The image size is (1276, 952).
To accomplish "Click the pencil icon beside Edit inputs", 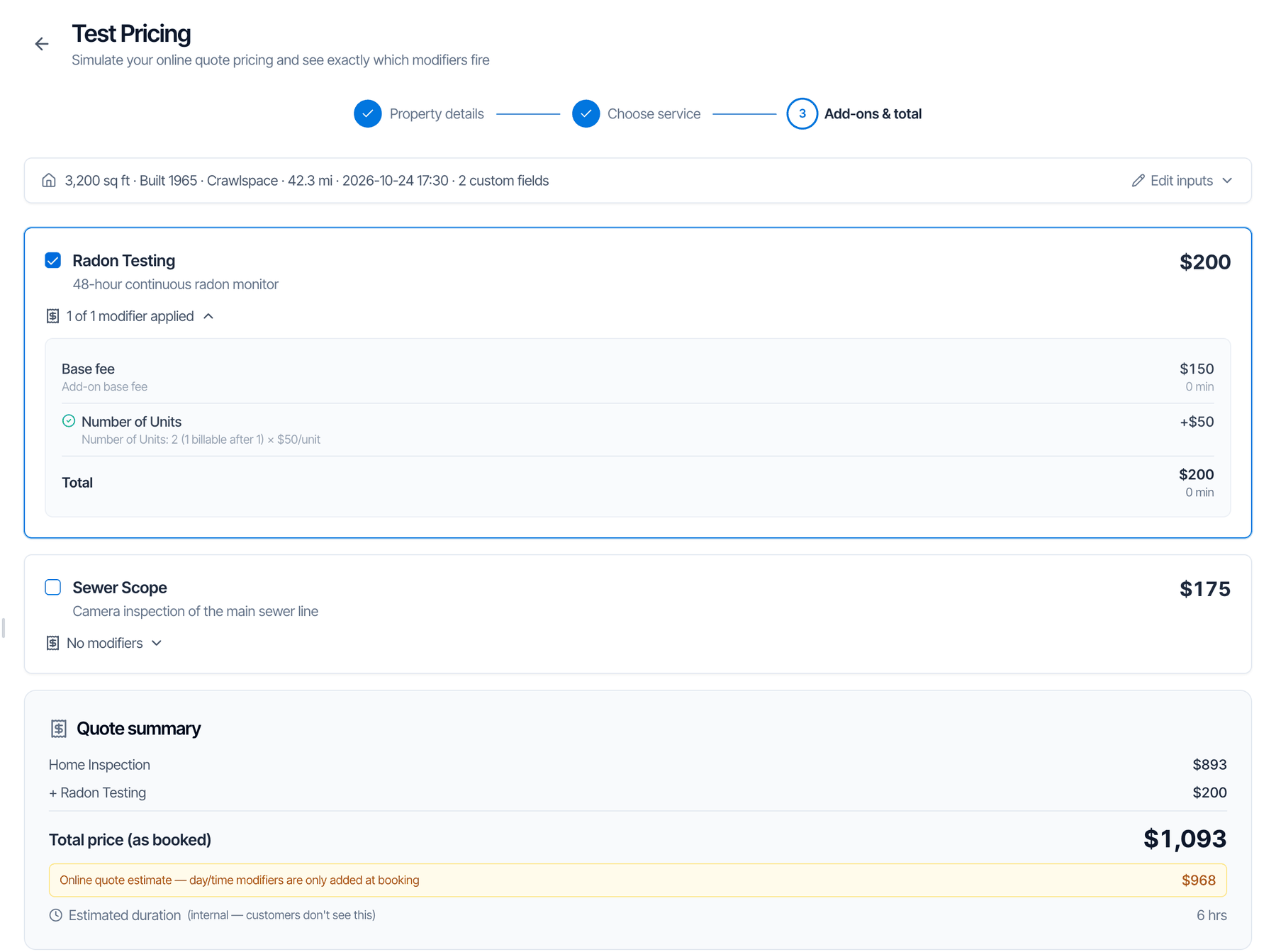I will pos(1138,181).
